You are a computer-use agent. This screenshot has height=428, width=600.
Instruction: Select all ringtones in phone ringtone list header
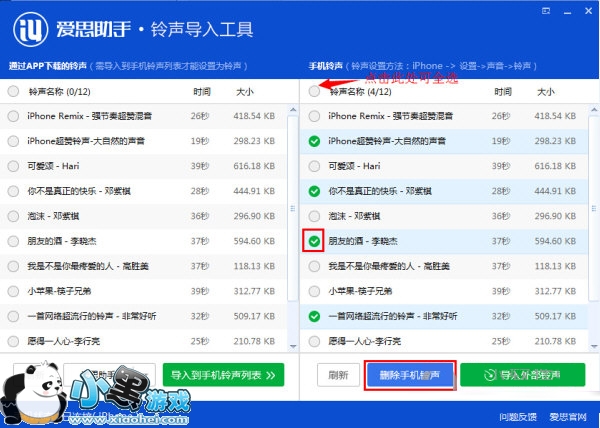click(314, 91)
